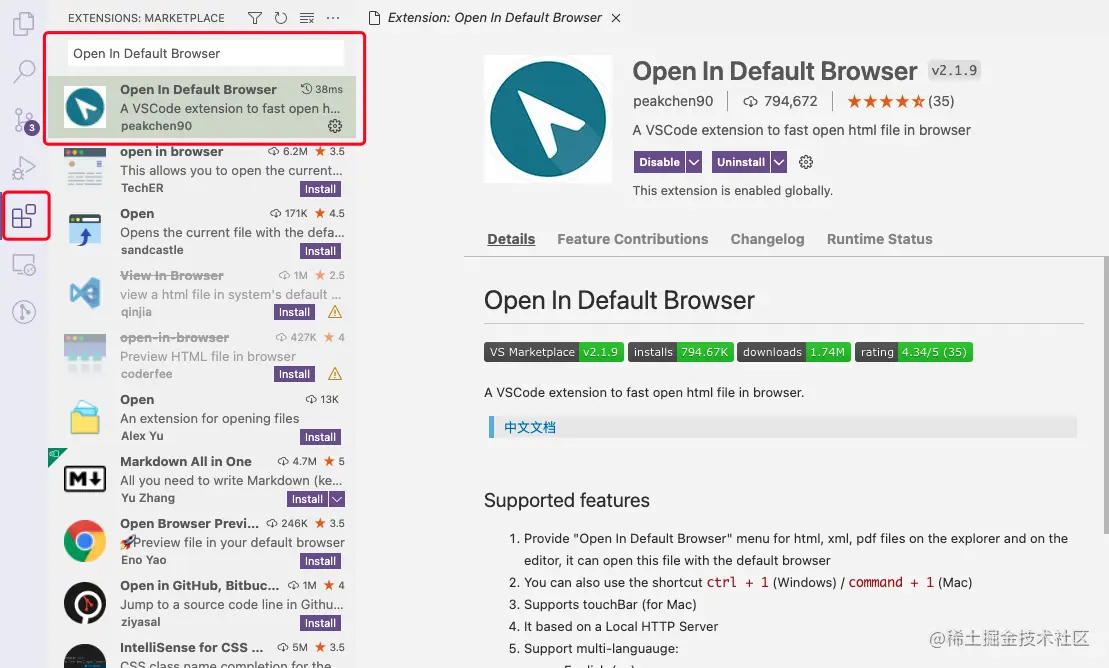Install the Open extension by Alex Yu
The image size is (1109, 668).
[320, 437]
